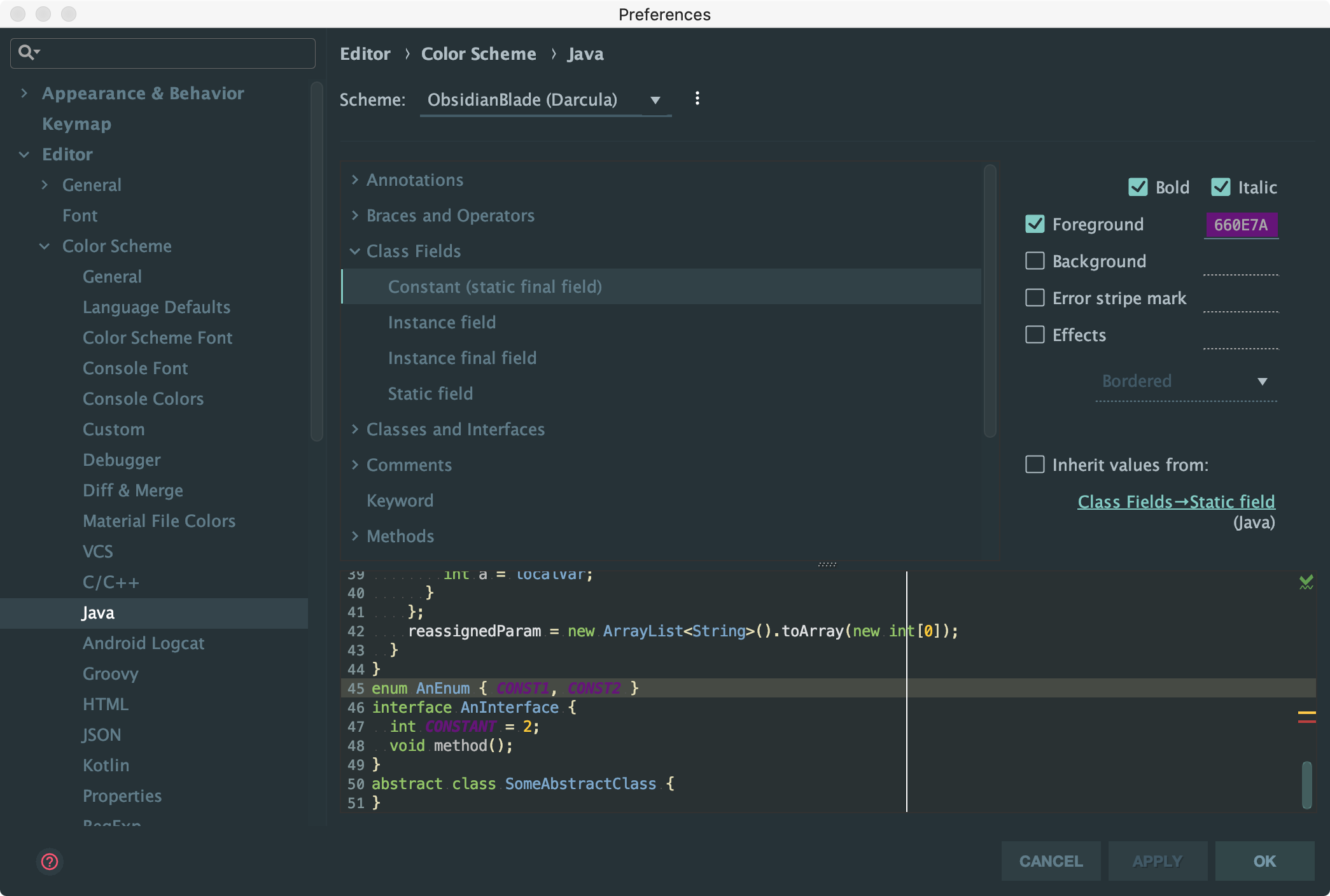Click the search magnifier in settings search
The height and width of the screenshot is (896, 1330).
tap(28, 53)
